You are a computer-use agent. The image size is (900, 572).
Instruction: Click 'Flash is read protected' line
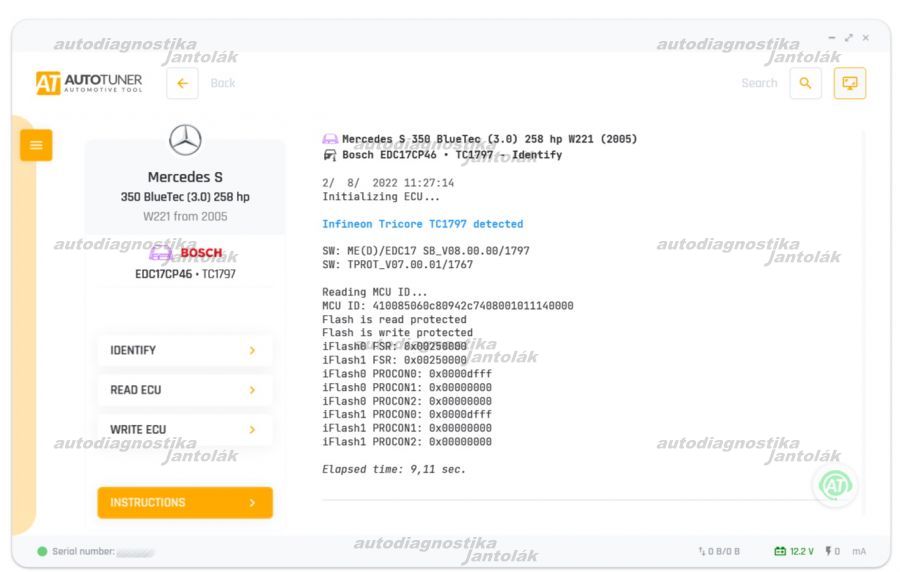394,320
